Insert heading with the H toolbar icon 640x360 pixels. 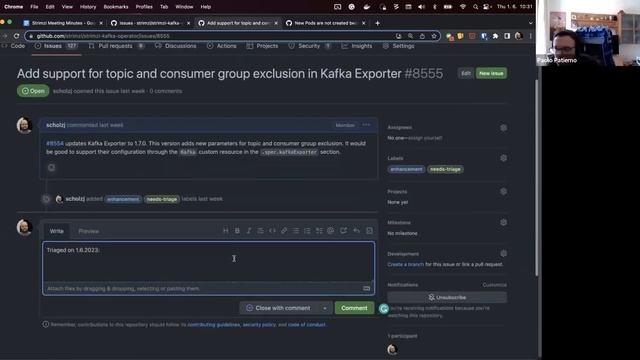pos(225,231)
